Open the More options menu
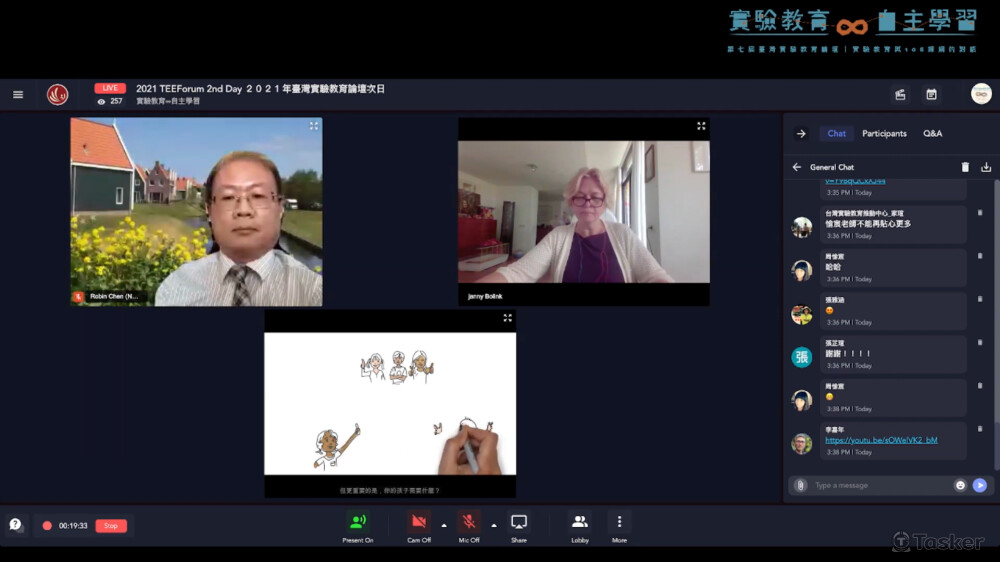 click(x=619, y=526)
